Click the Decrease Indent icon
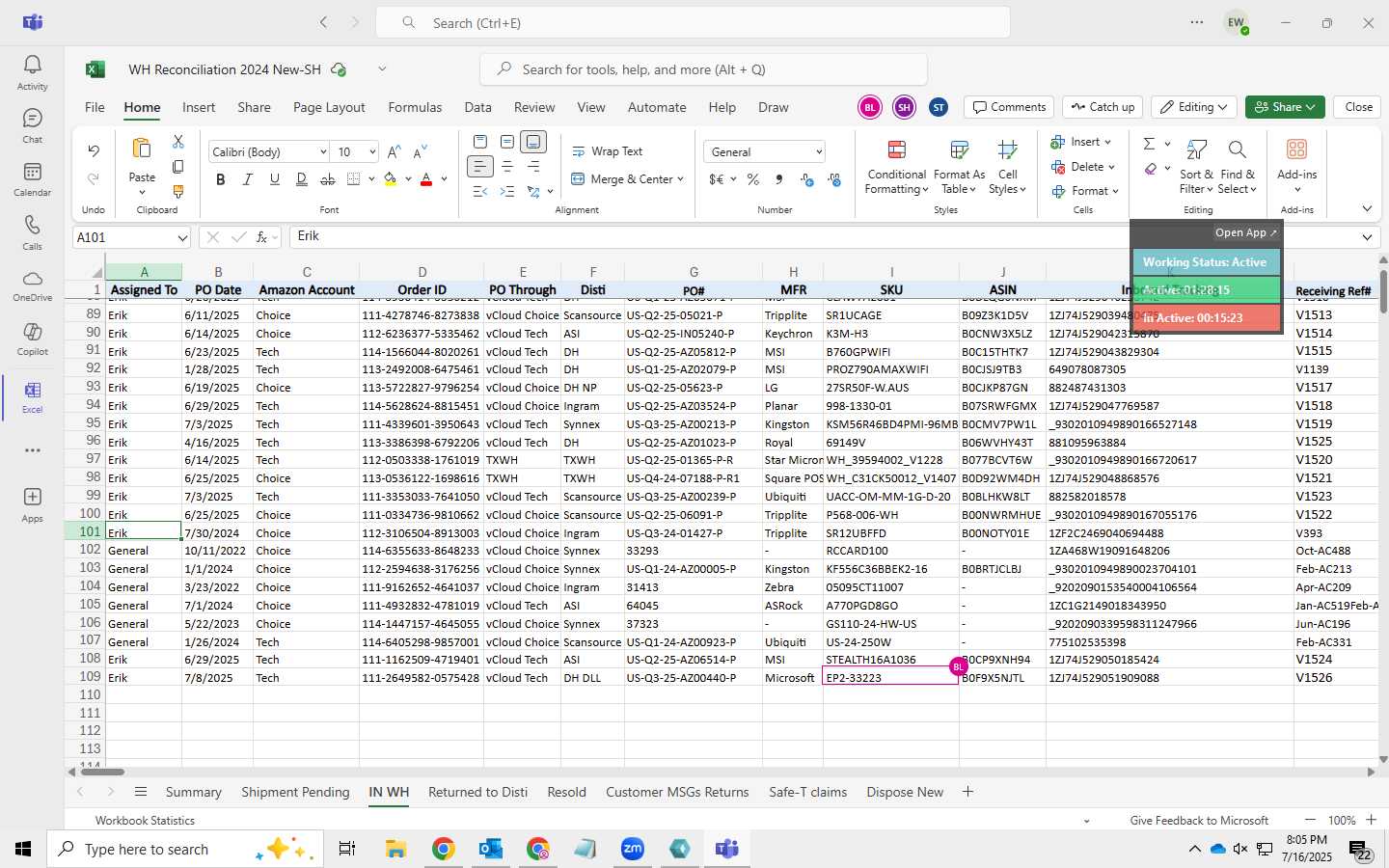Image resolution: width=1389 pixels, height=868 pixels. point(480,192)
